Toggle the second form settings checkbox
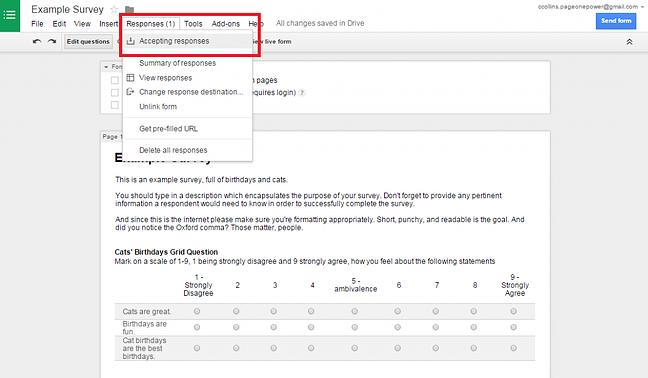 [115, 93]
